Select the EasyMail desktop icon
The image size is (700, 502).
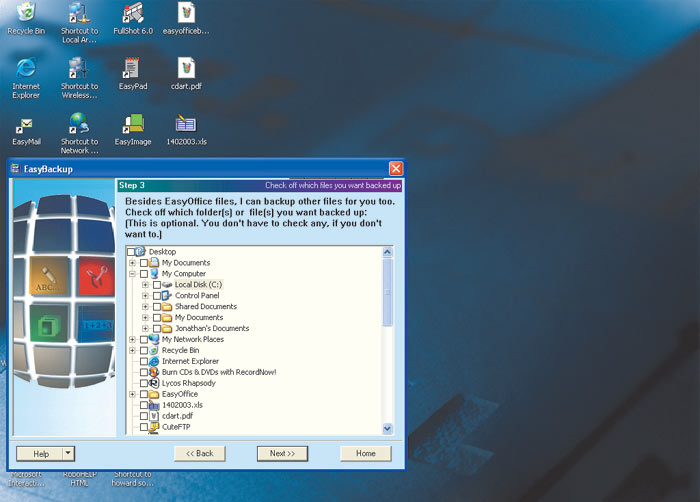(26, 125)
